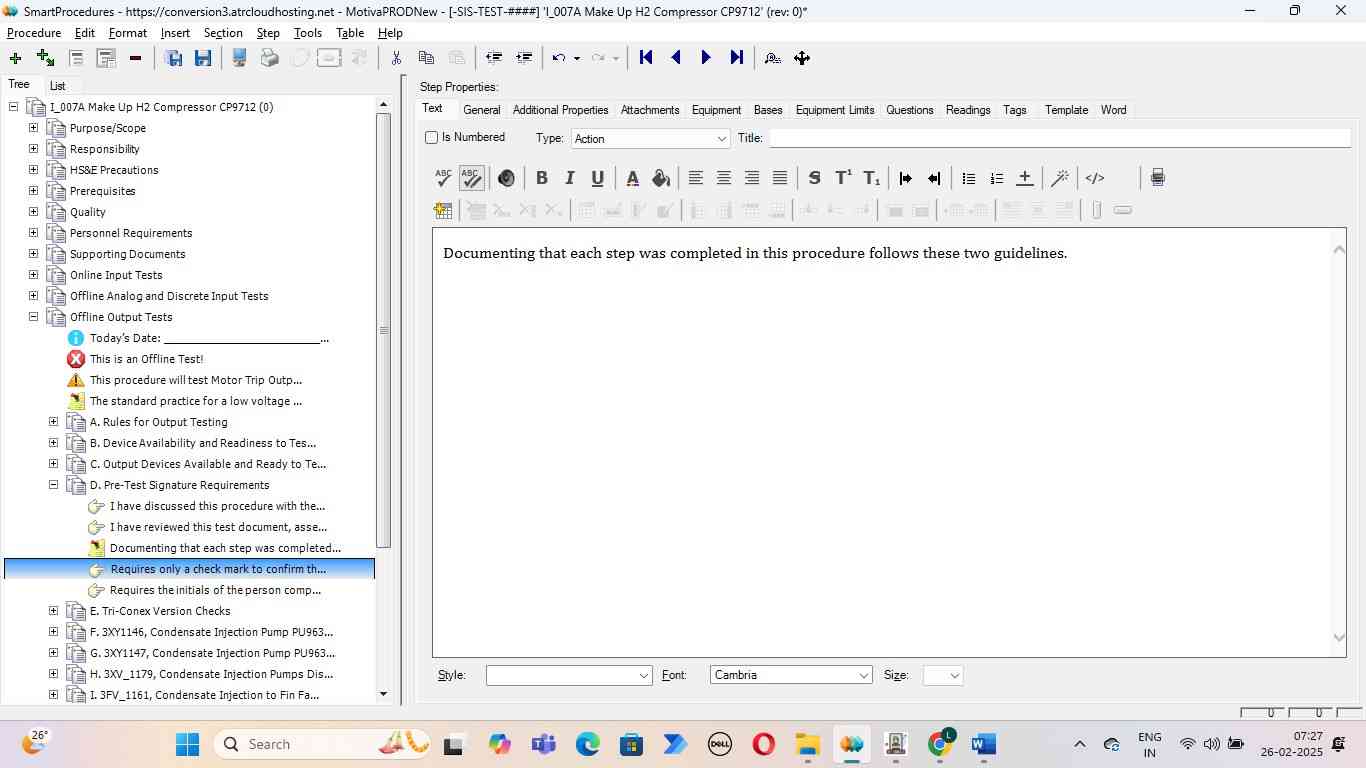Viewport: 1366px width, 768px height.
Task: Expand E. Tri-Conex Version Checks node
Action: pos(53,611)
